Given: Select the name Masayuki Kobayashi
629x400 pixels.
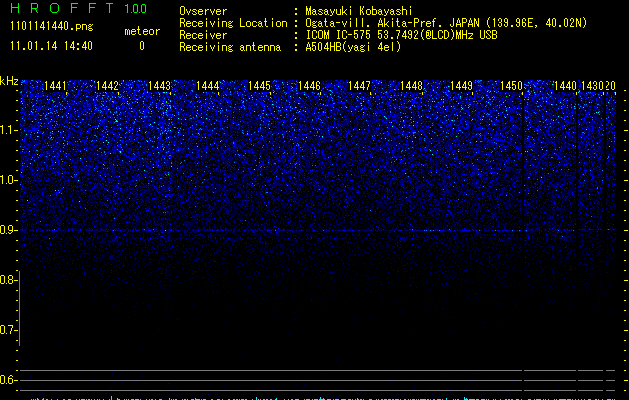Looking at the screenshot, I should pyautogui.click(x=359, y=11).
